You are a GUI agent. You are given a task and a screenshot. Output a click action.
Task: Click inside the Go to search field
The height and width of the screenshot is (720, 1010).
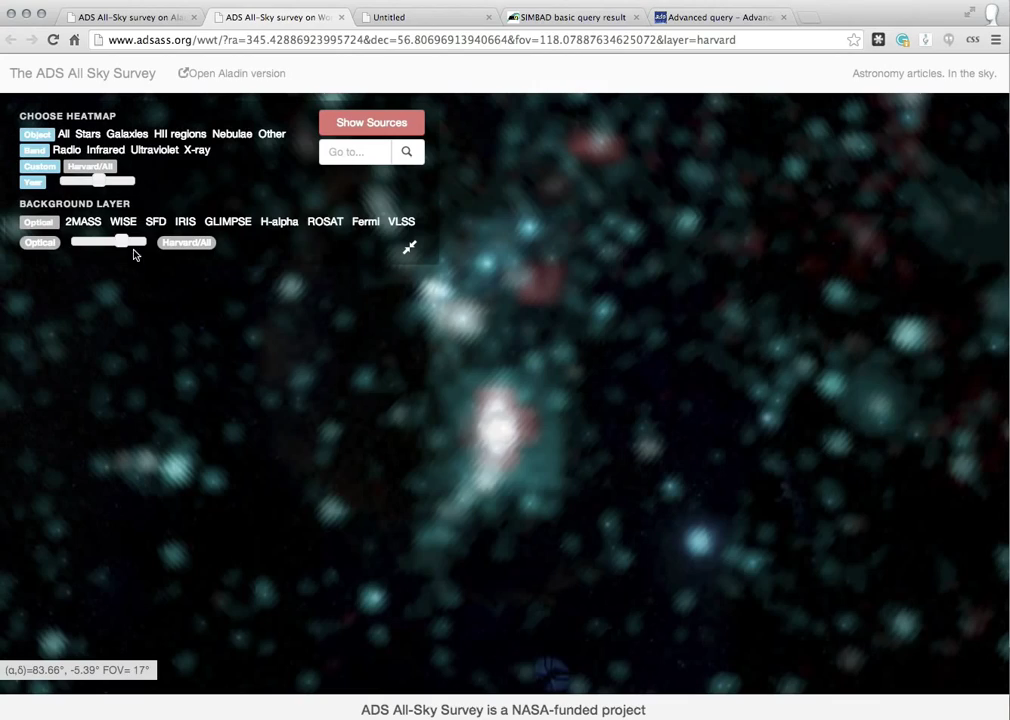tap(355, 152)
